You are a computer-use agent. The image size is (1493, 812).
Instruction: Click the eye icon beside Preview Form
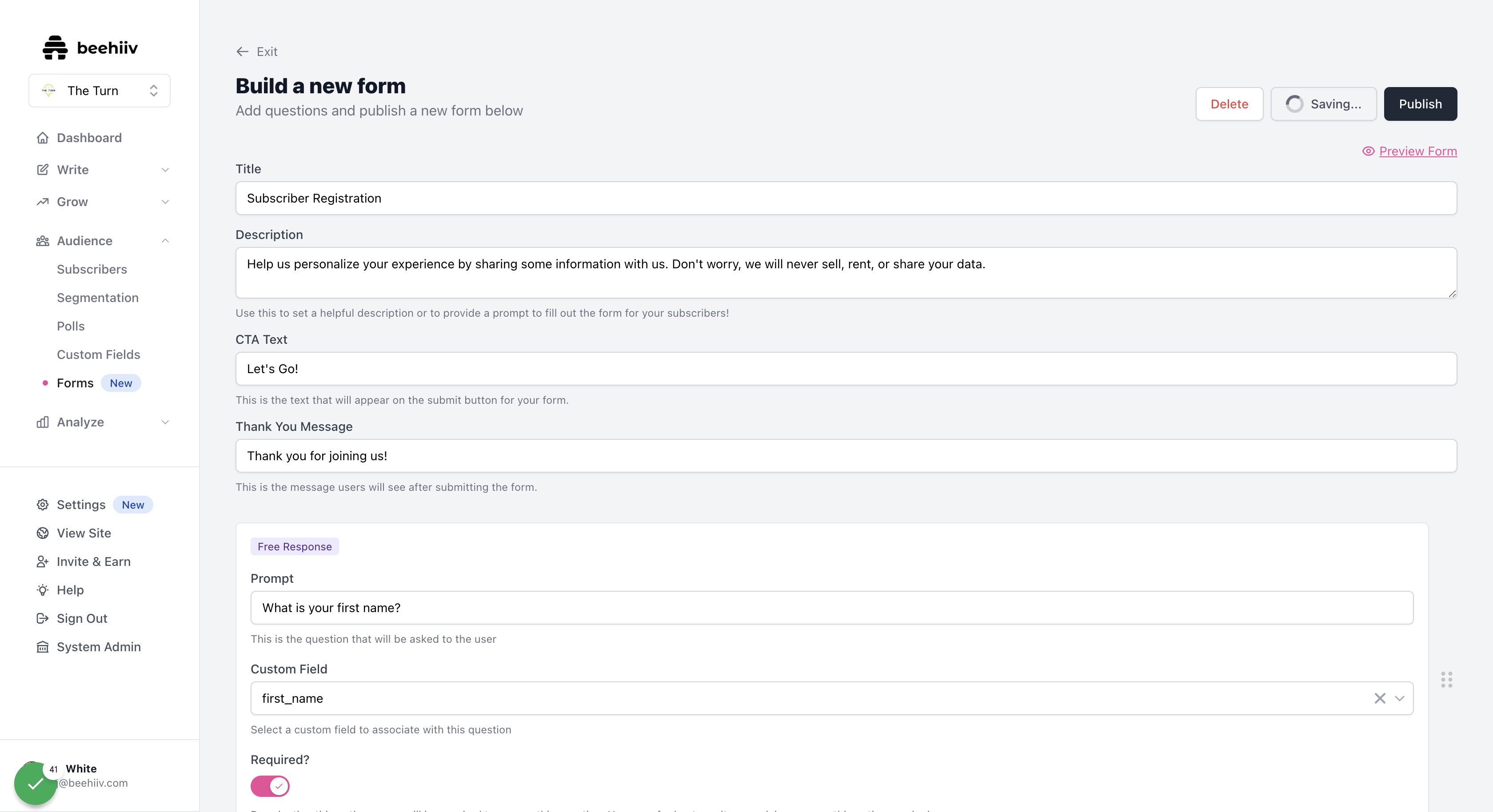(1369, 151)
